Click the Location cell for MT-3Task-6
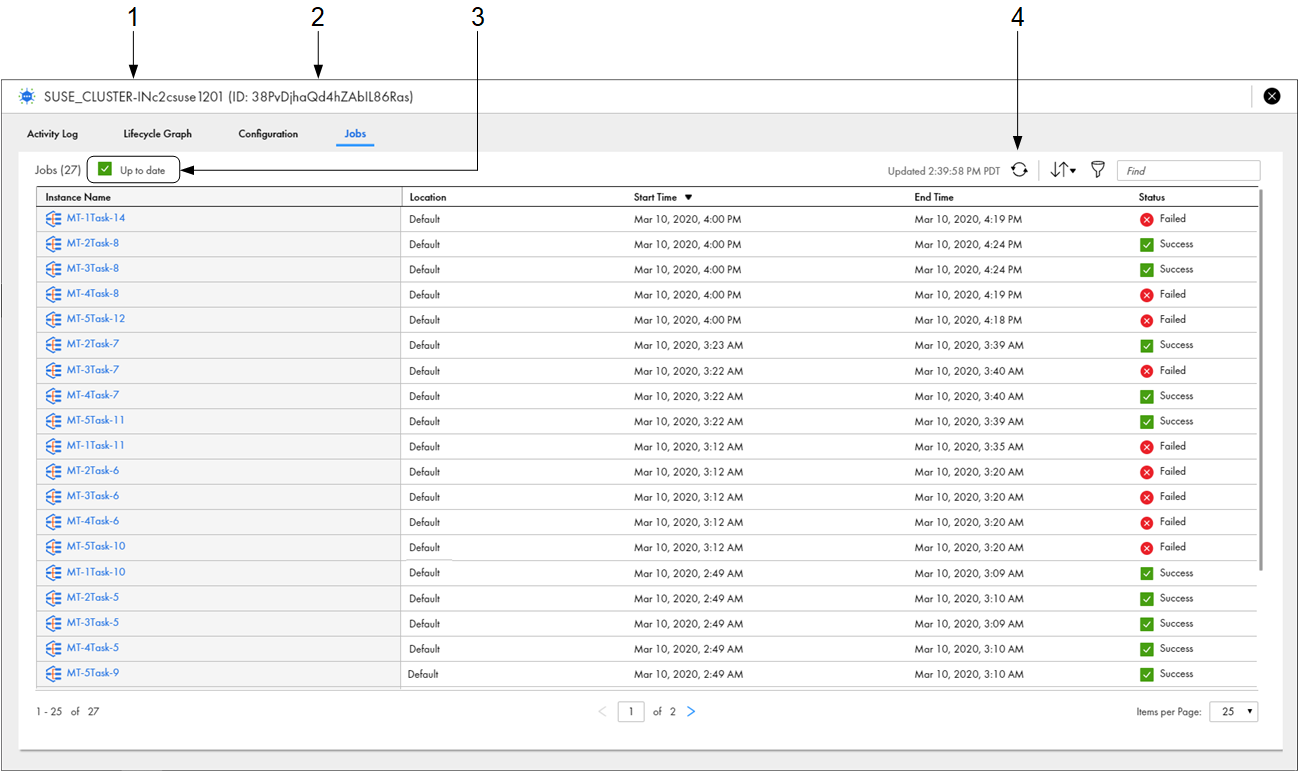 [x=424, y=497]
